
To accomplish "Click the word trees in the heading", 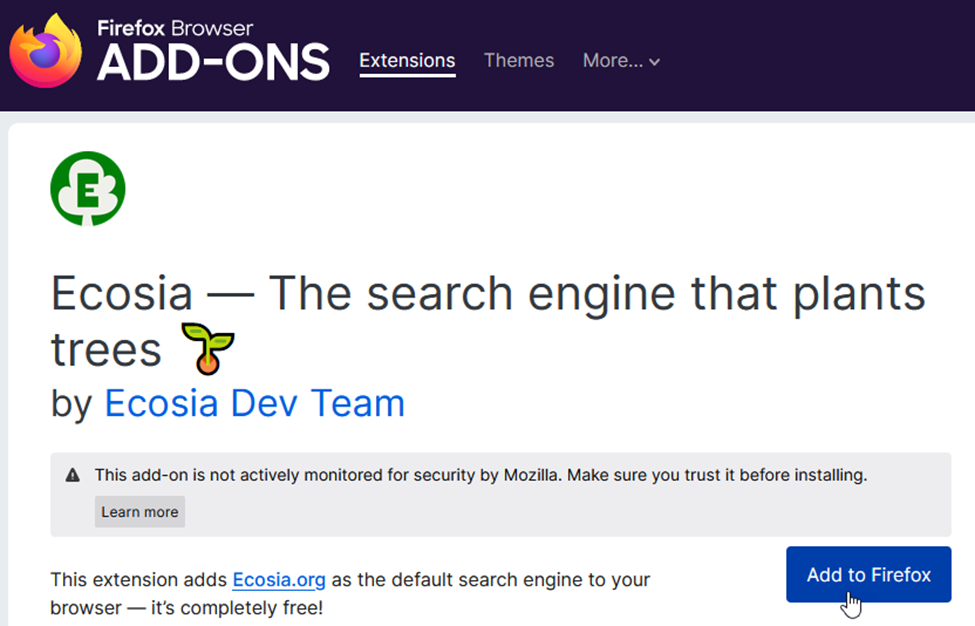I will (104, 348).
